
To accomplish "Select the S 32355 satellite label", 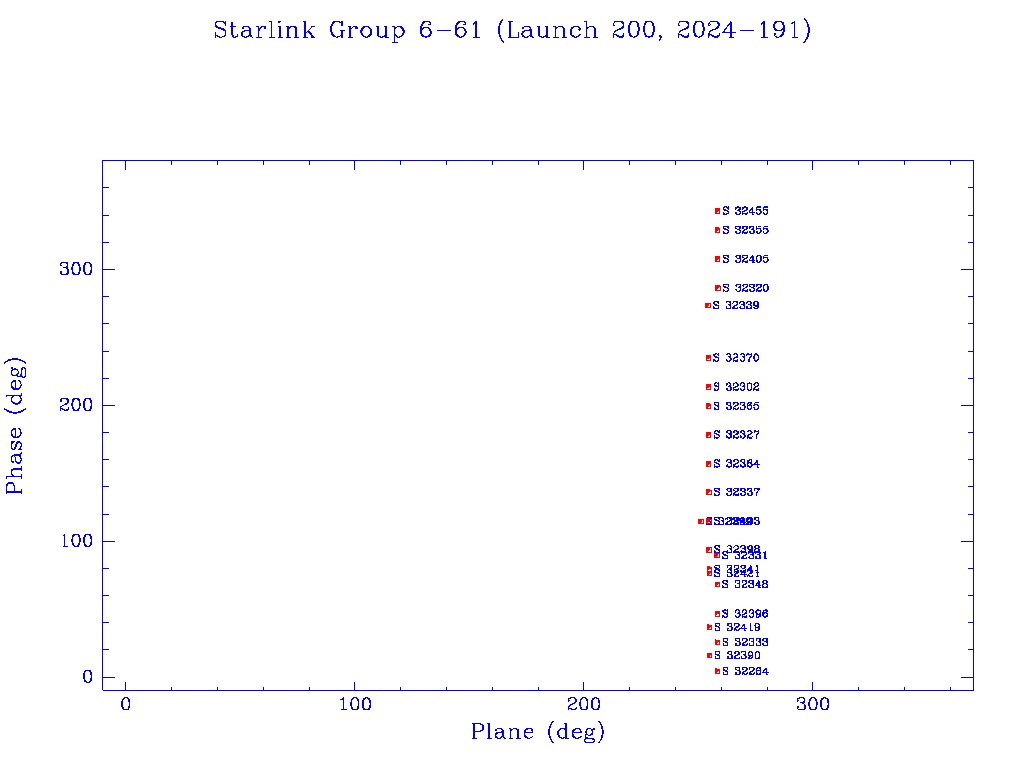I will [745, 230].
